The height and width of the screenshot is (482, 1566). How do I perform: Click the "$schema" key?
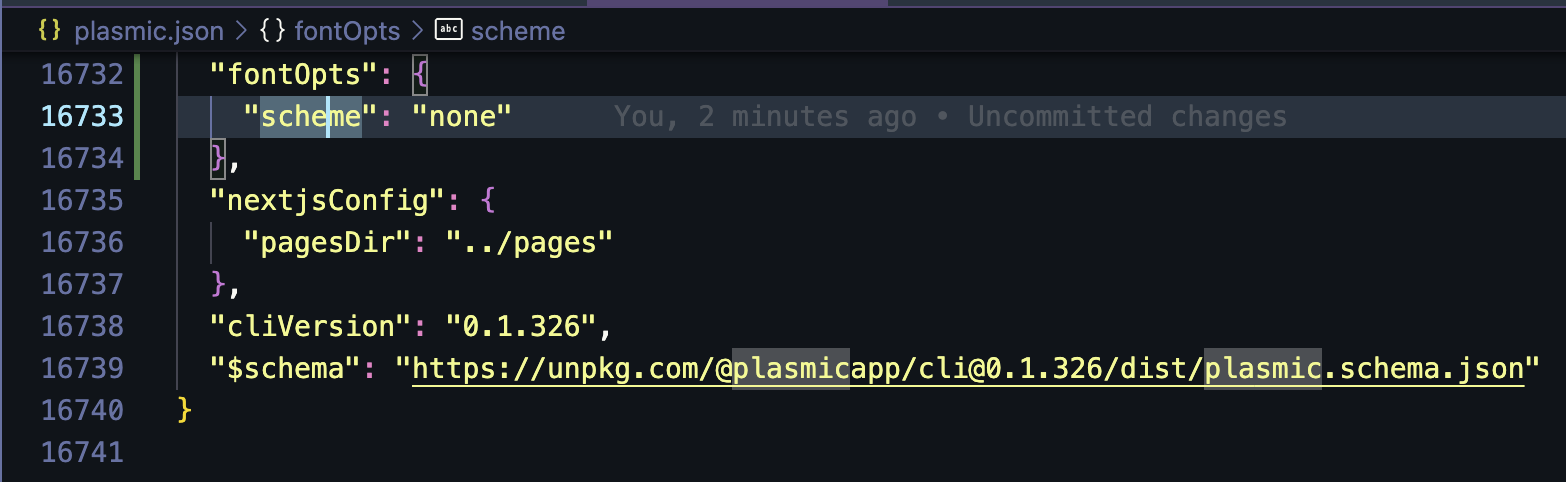coord(286,369)
